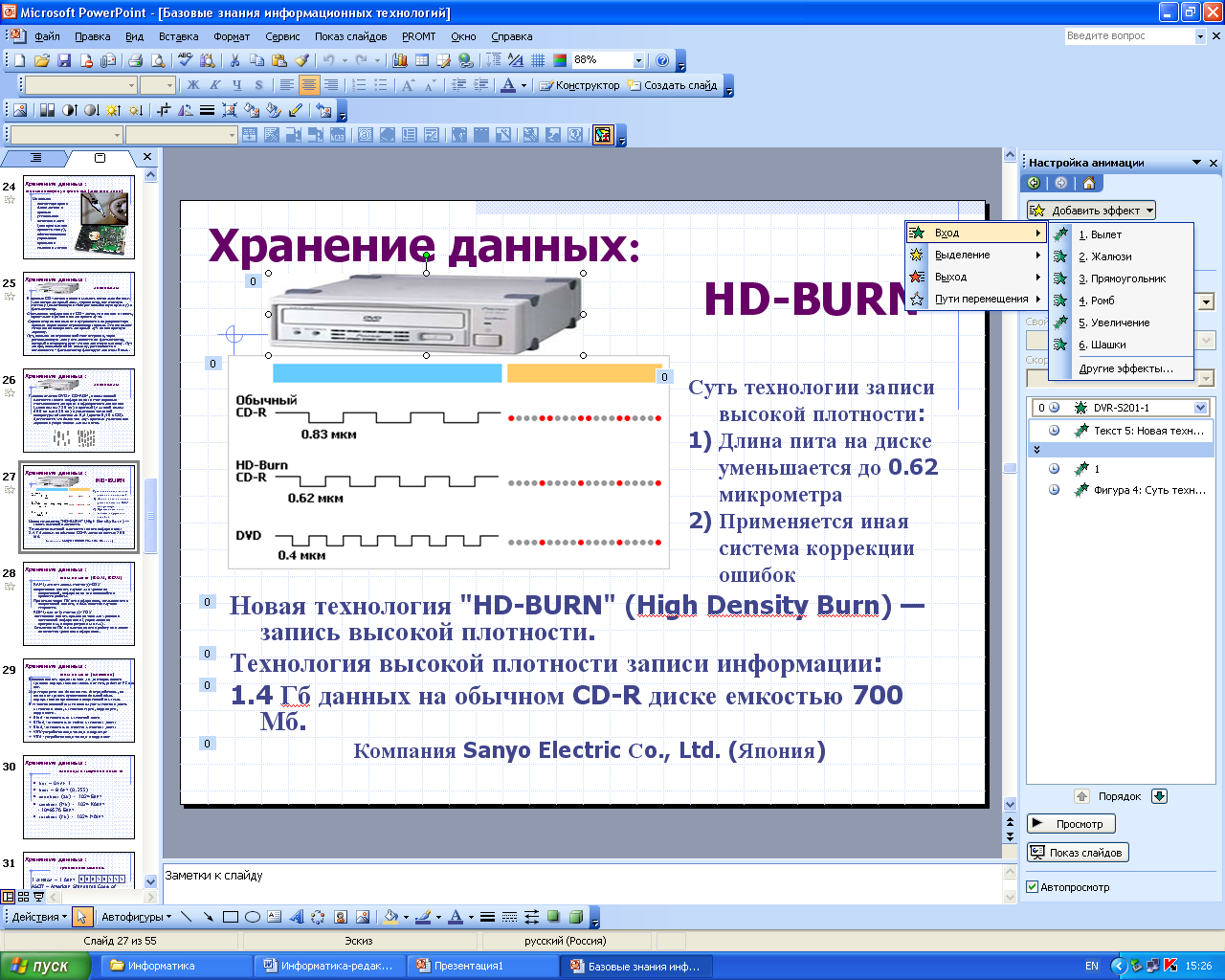Apply underline formatting (Ч)
1225x980 pixels.
pyautogui.click(x=236, y=85)
